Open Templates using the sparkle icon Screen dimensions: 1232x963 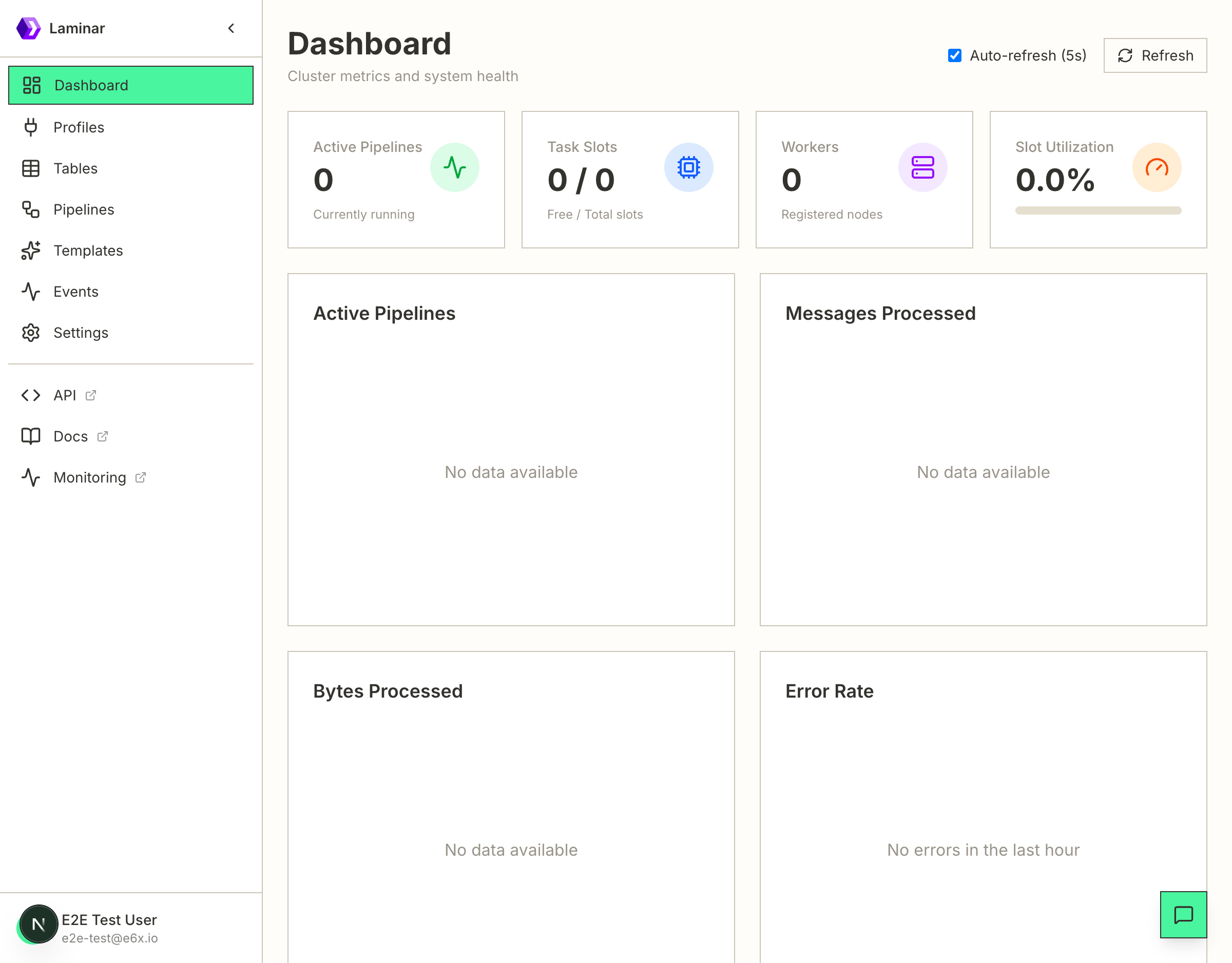pos(30,251)
